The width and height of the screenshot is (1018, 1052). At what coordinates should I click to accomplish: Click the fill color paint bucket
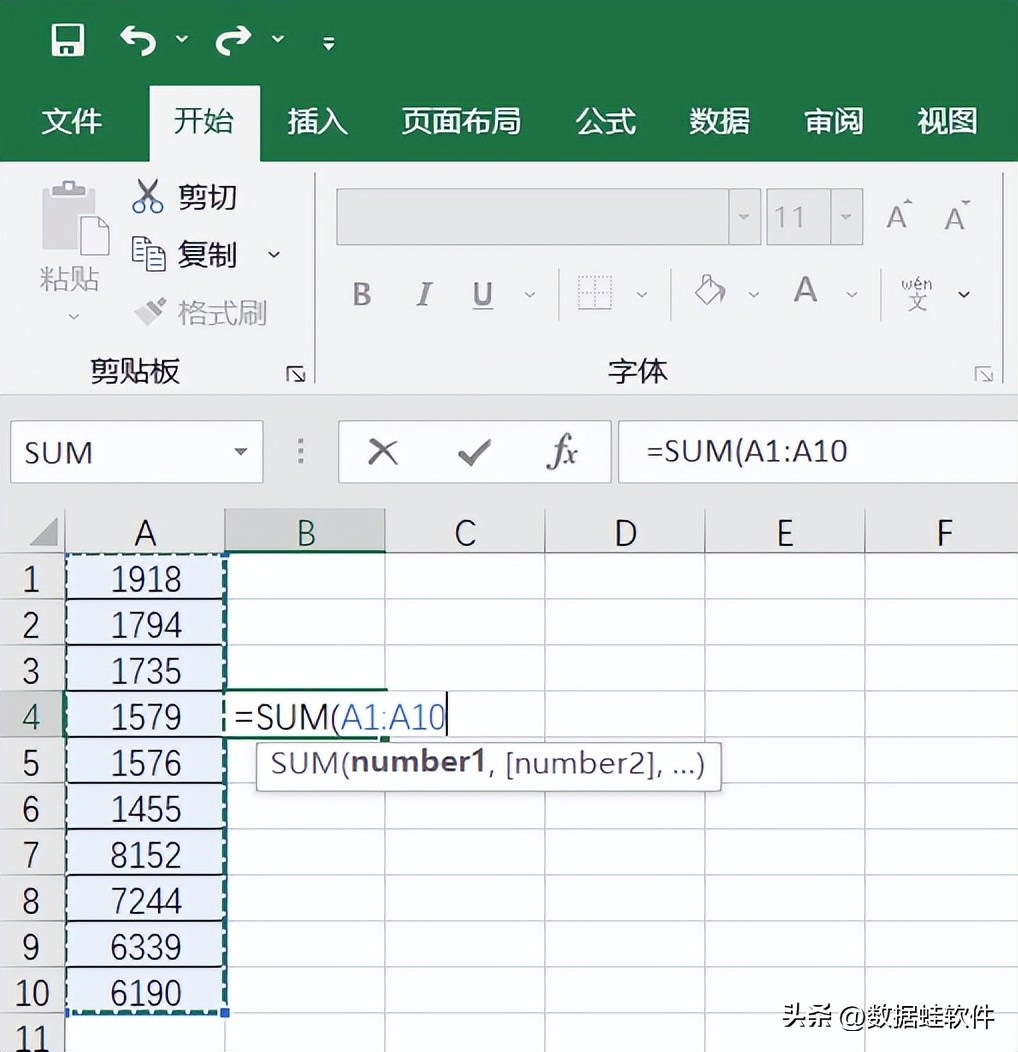[710, 292]
